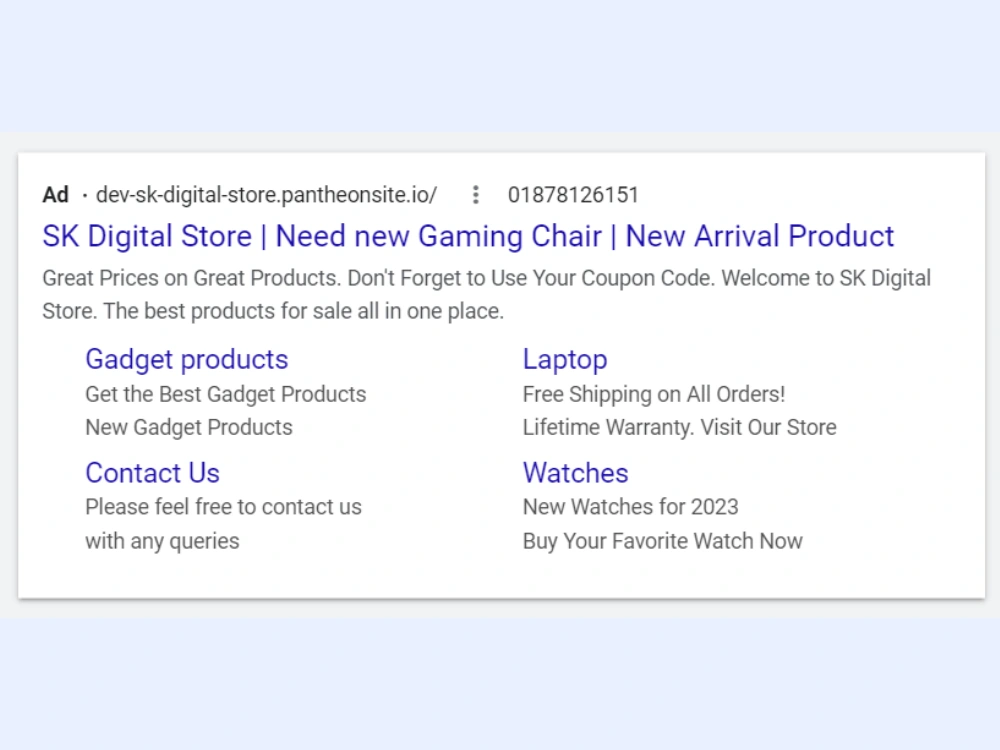Click the 'Great Prices on Great Products' description line
1000x750 pixels.
[487, 278]
